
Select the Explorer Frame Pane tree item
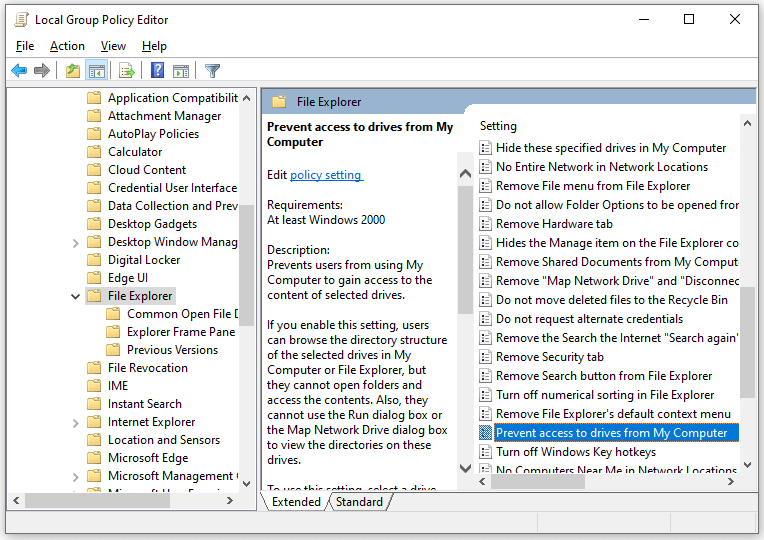(x=181, y=332)
